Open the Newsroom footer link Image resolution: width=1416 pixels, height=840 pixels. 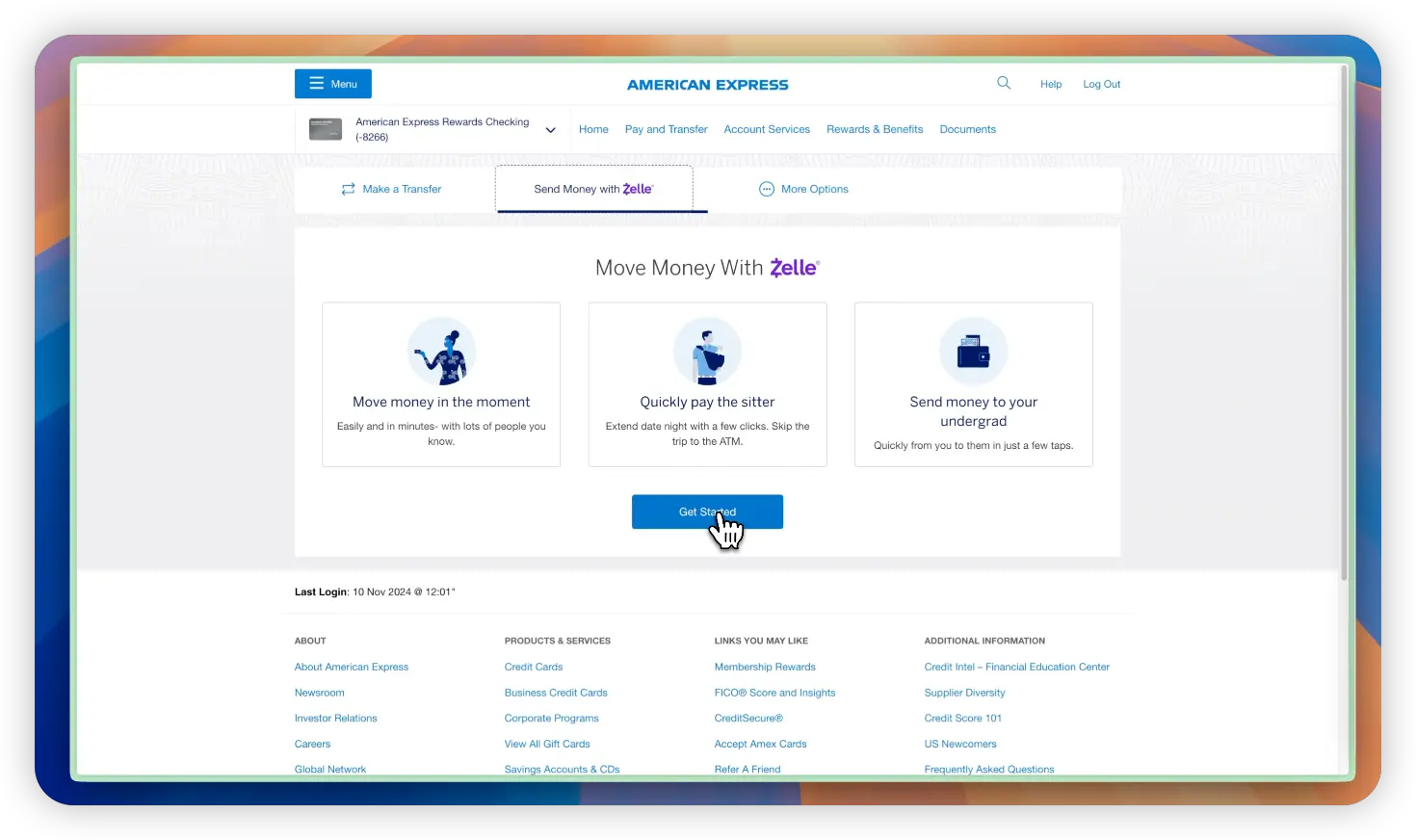point(319,693)
